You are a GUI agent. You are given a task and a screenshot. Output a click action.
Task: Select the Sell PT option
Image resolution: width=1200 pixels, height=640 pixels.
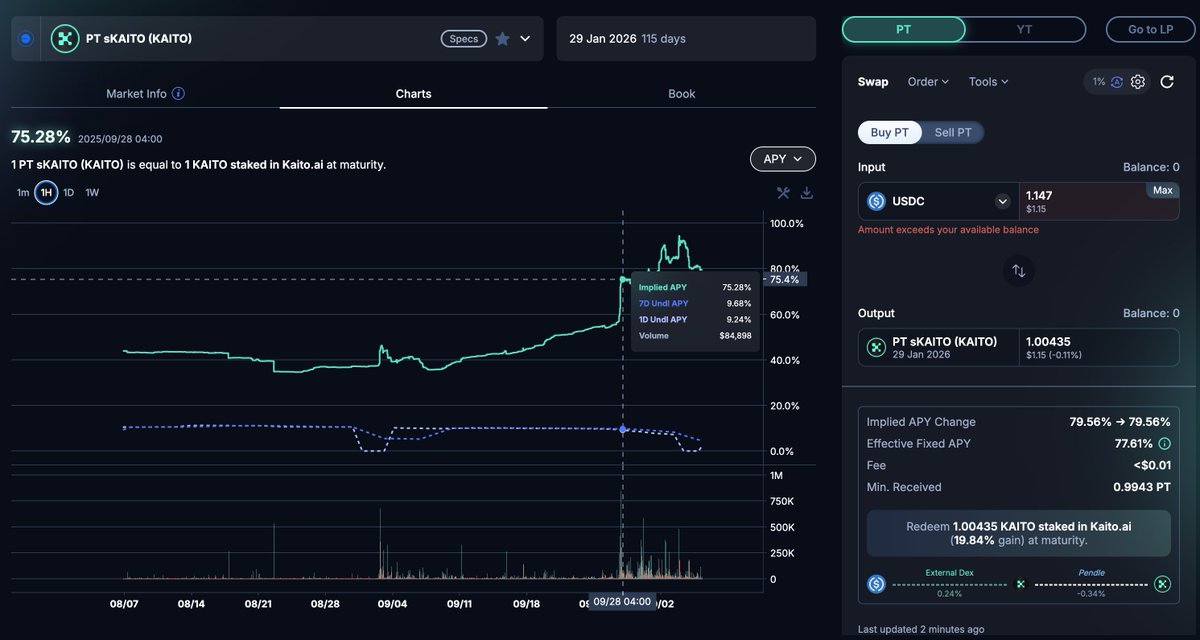pos(952,133)
